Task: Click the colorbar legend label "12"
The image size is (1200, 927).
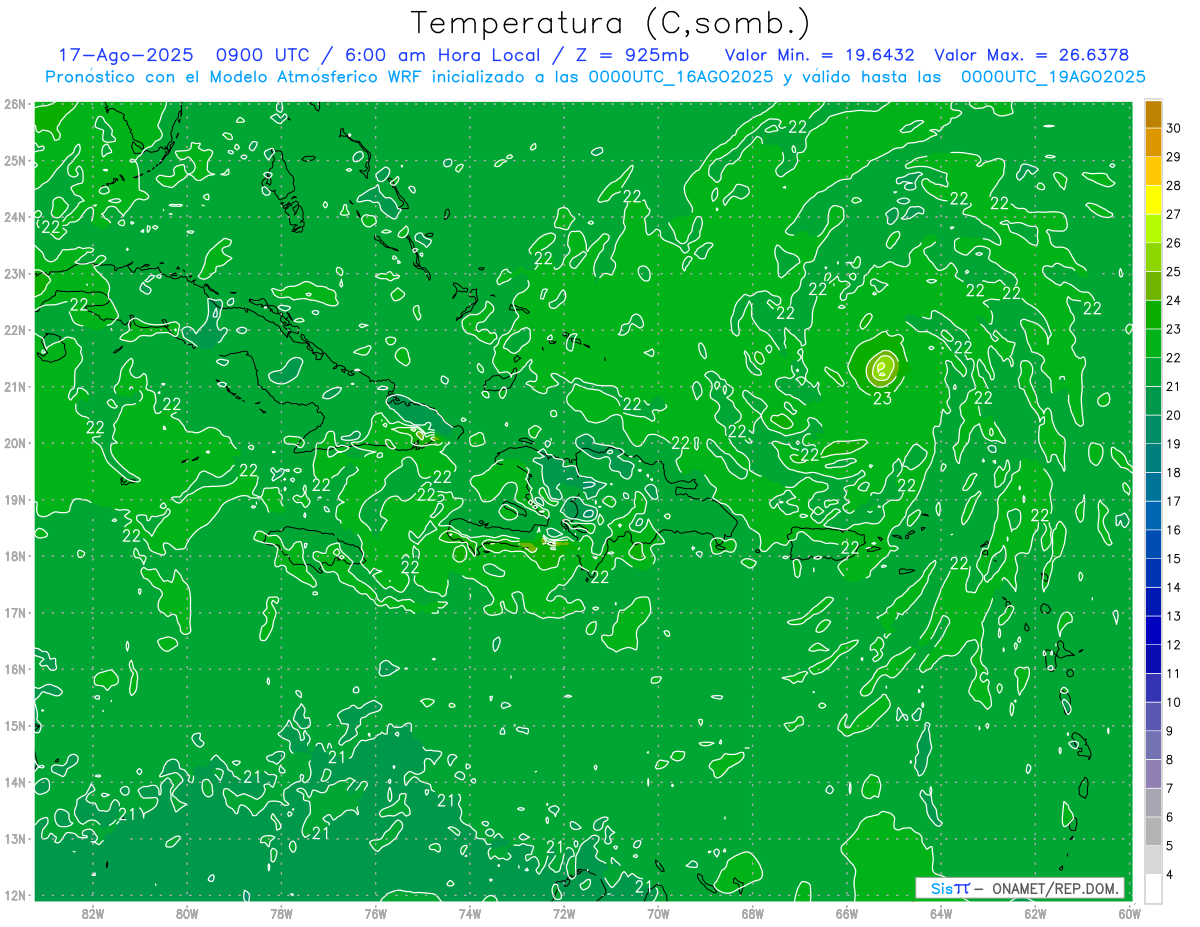Action: (1174, 645)
